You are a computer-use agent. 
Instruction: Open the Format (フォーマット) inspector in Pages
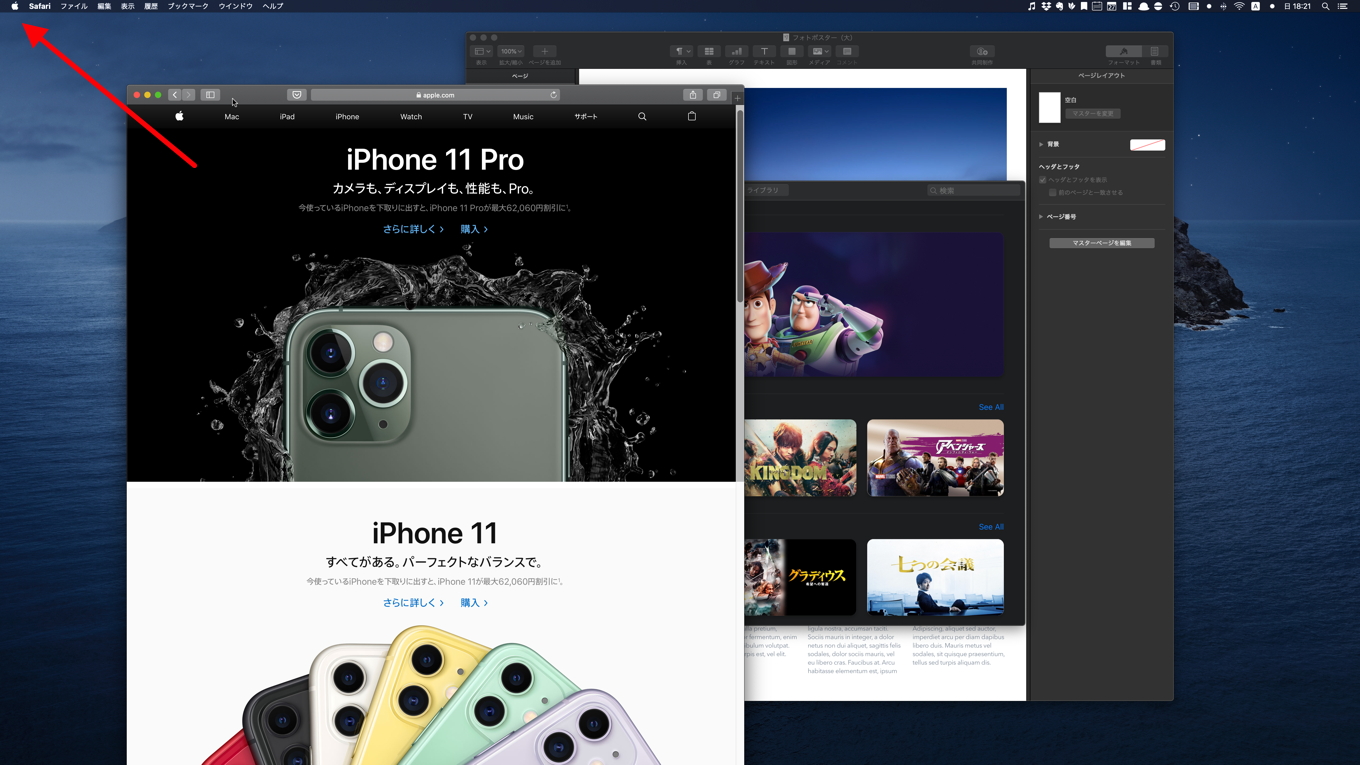click(1124, 51)
